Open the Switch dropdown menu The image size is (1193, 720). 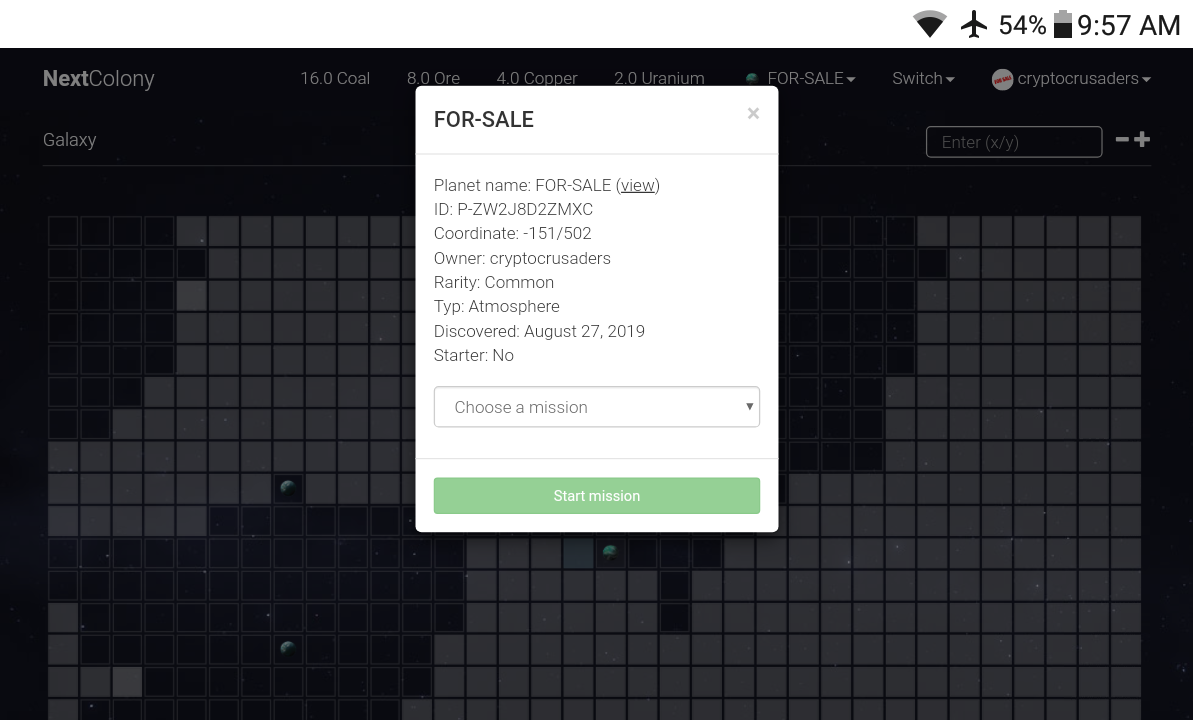tap(922, 79)
